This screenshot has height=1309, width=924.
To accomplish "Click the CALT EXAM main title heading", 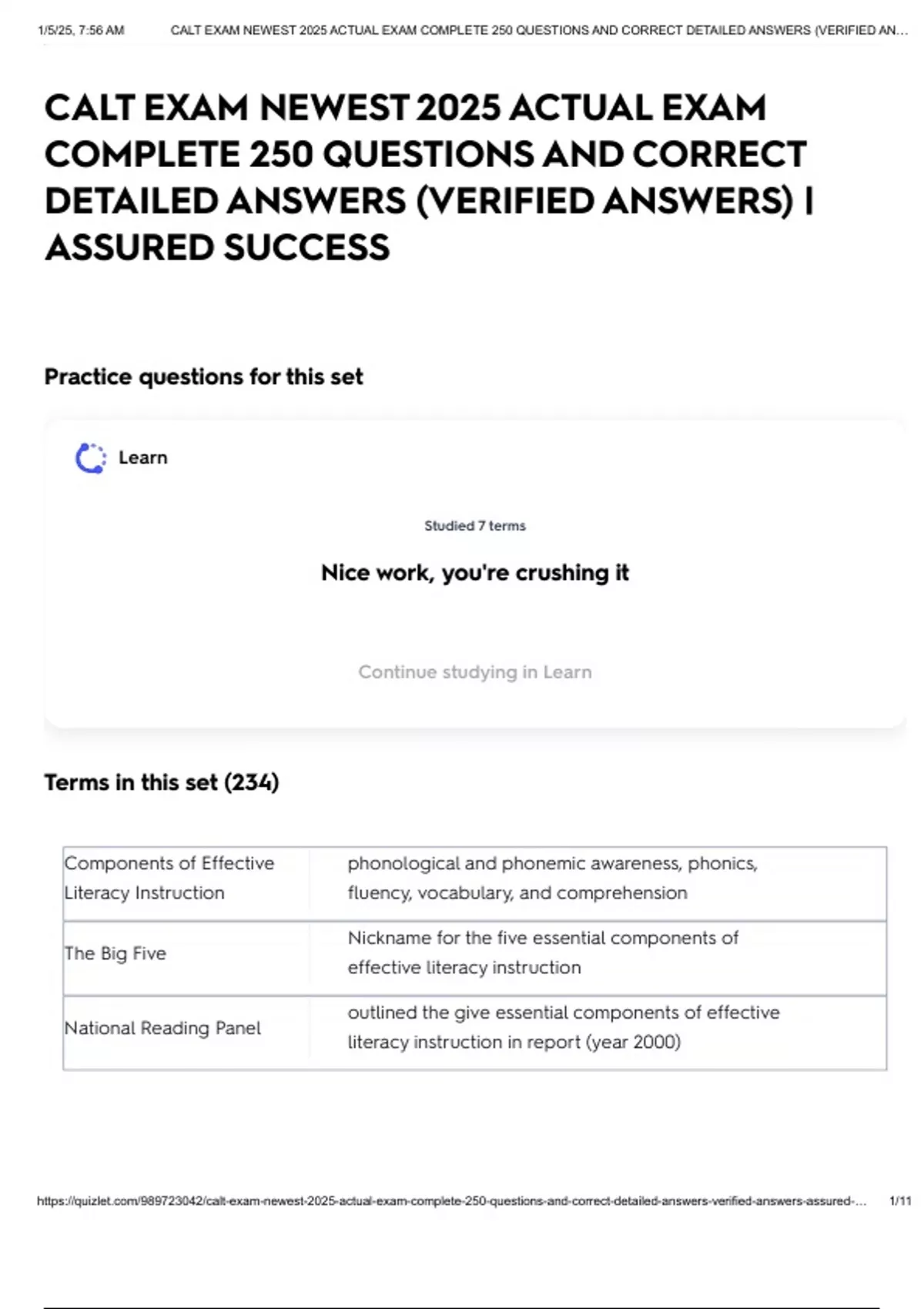I will point(428,177).
